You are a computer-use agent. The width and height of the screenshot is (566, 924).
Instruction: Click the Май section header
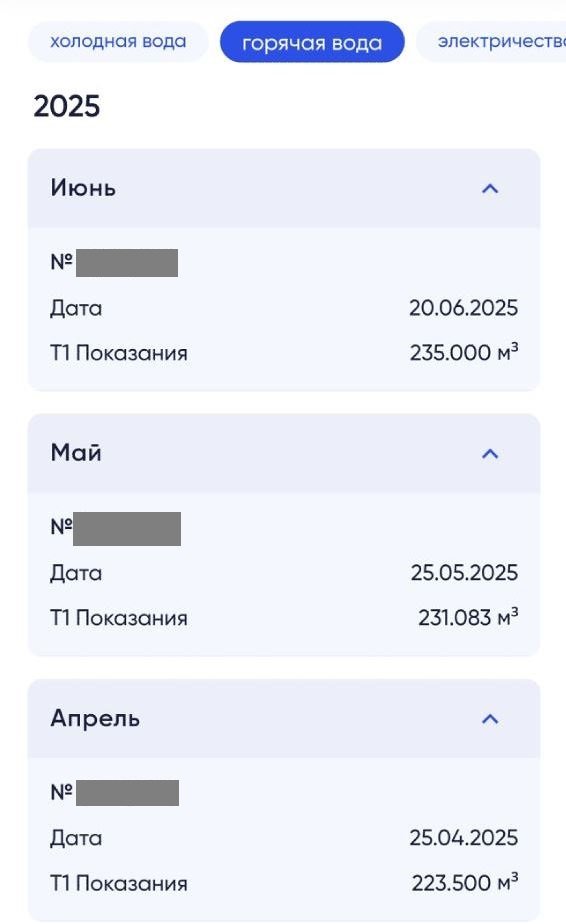[x=284, y=453]
